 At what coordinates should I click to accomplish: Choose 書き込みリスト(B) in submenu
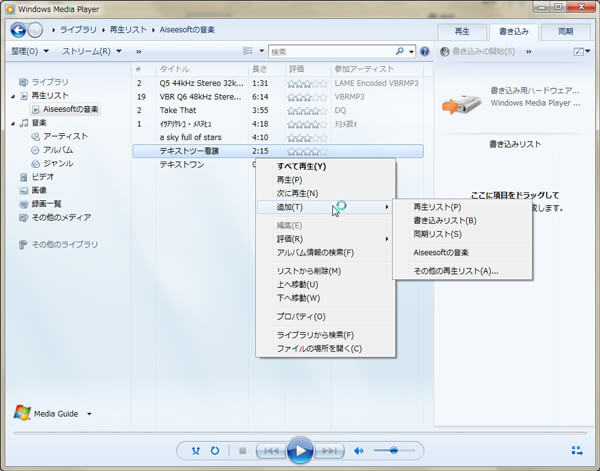click(x=463, y=220)
